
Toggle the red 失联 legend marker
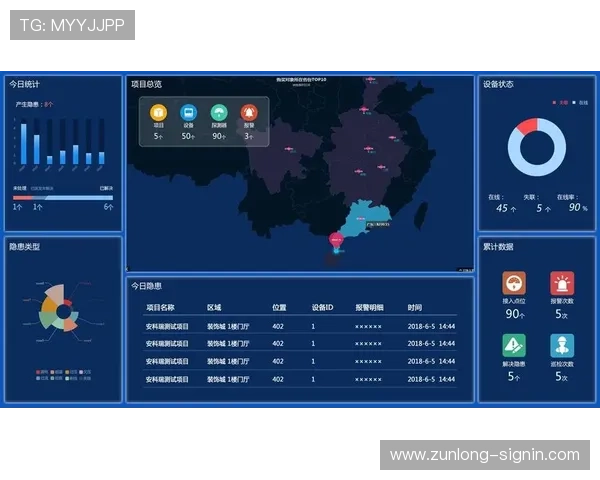tap(554, 102)
